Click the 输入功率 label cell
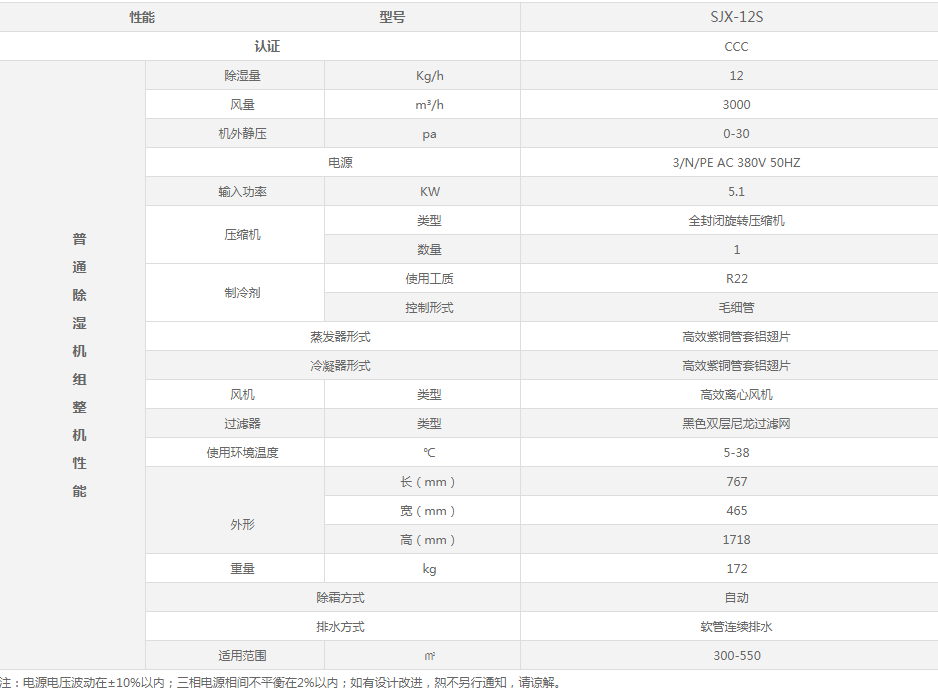This screenshot has height=688, width=938. click(242, 191)
